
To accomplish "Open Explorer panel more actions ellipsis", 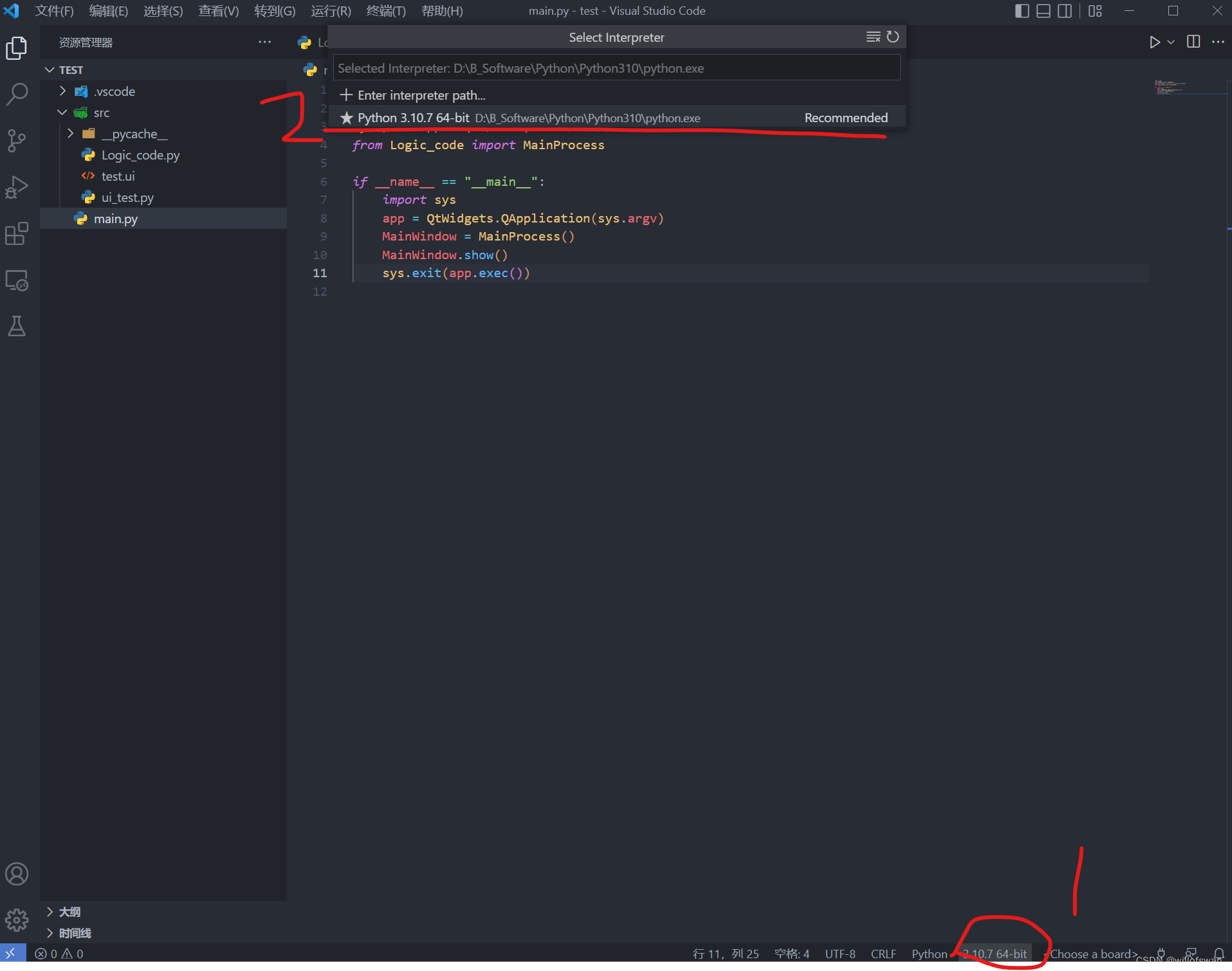I will [x=264, y=42].
